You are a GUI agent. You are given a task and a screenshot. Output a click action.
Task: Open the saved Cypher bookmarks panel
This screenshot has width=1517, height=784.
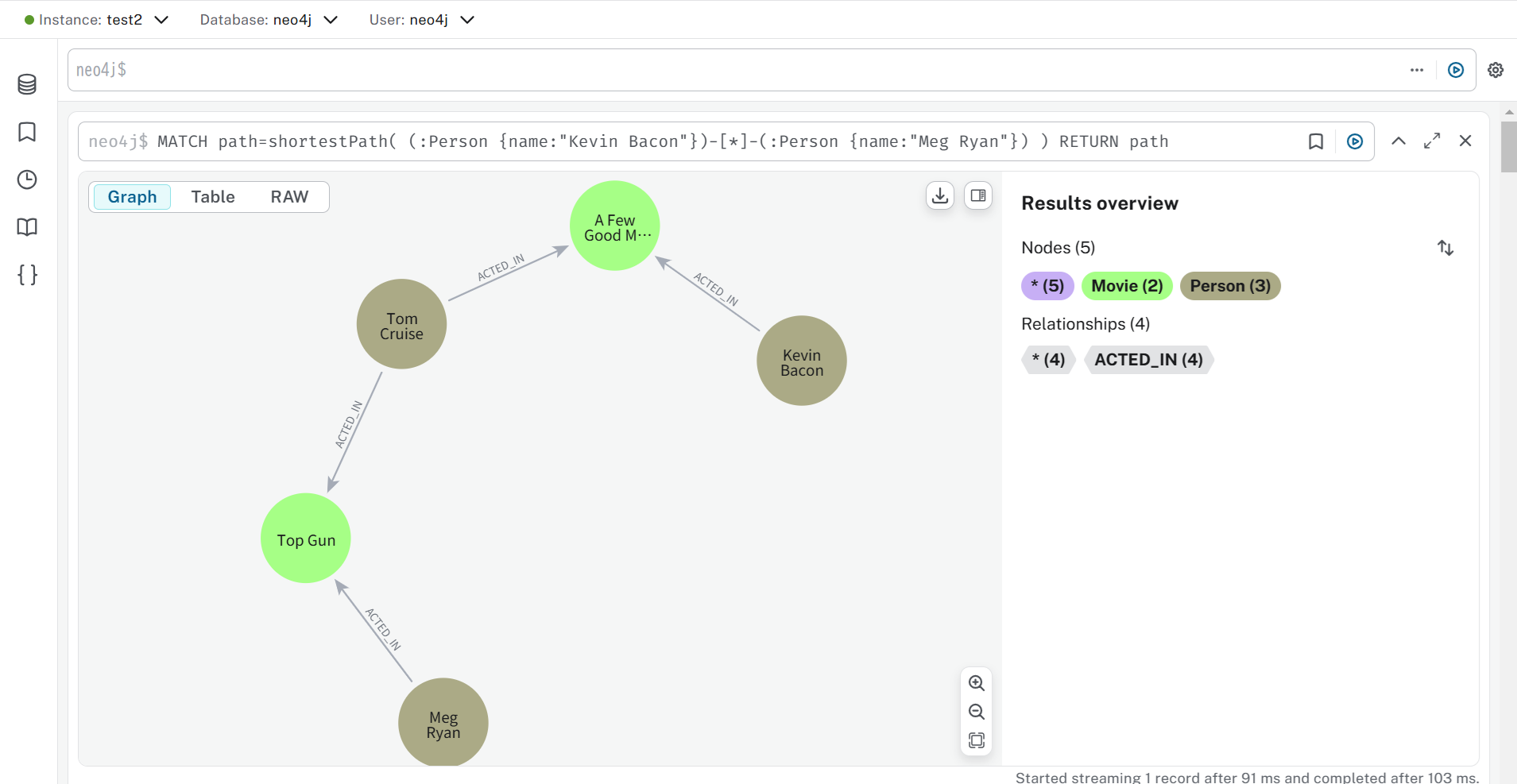(x=26, y=133)
